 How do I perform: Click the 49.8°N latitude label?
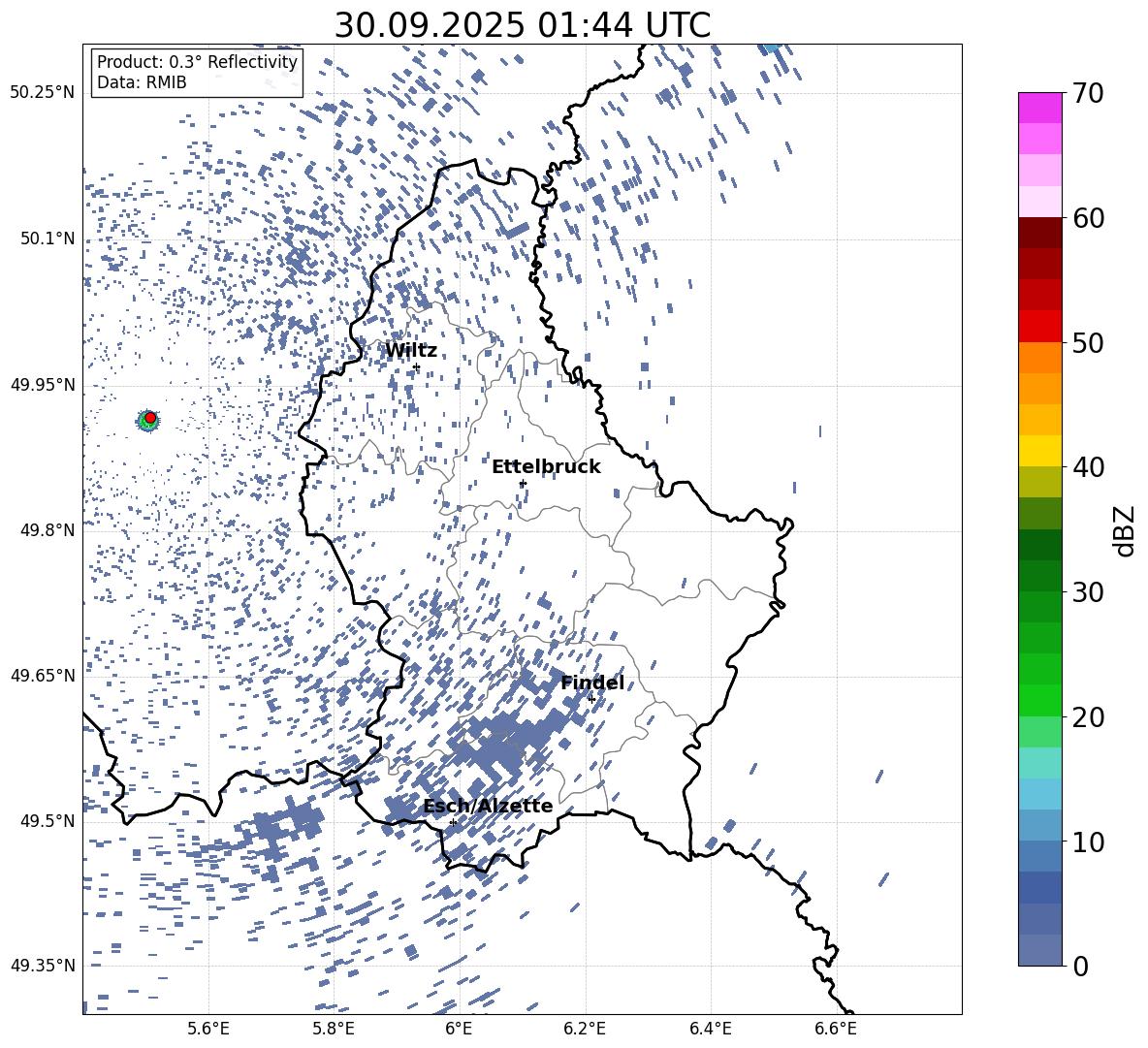point(48,530)
